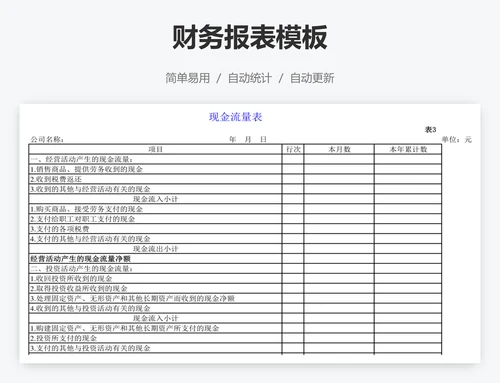The width and height of the screenshot is (500, 383).
Task: Click row 4.收到的其他与投资活动有关的现金
Action: pos(235,308)
